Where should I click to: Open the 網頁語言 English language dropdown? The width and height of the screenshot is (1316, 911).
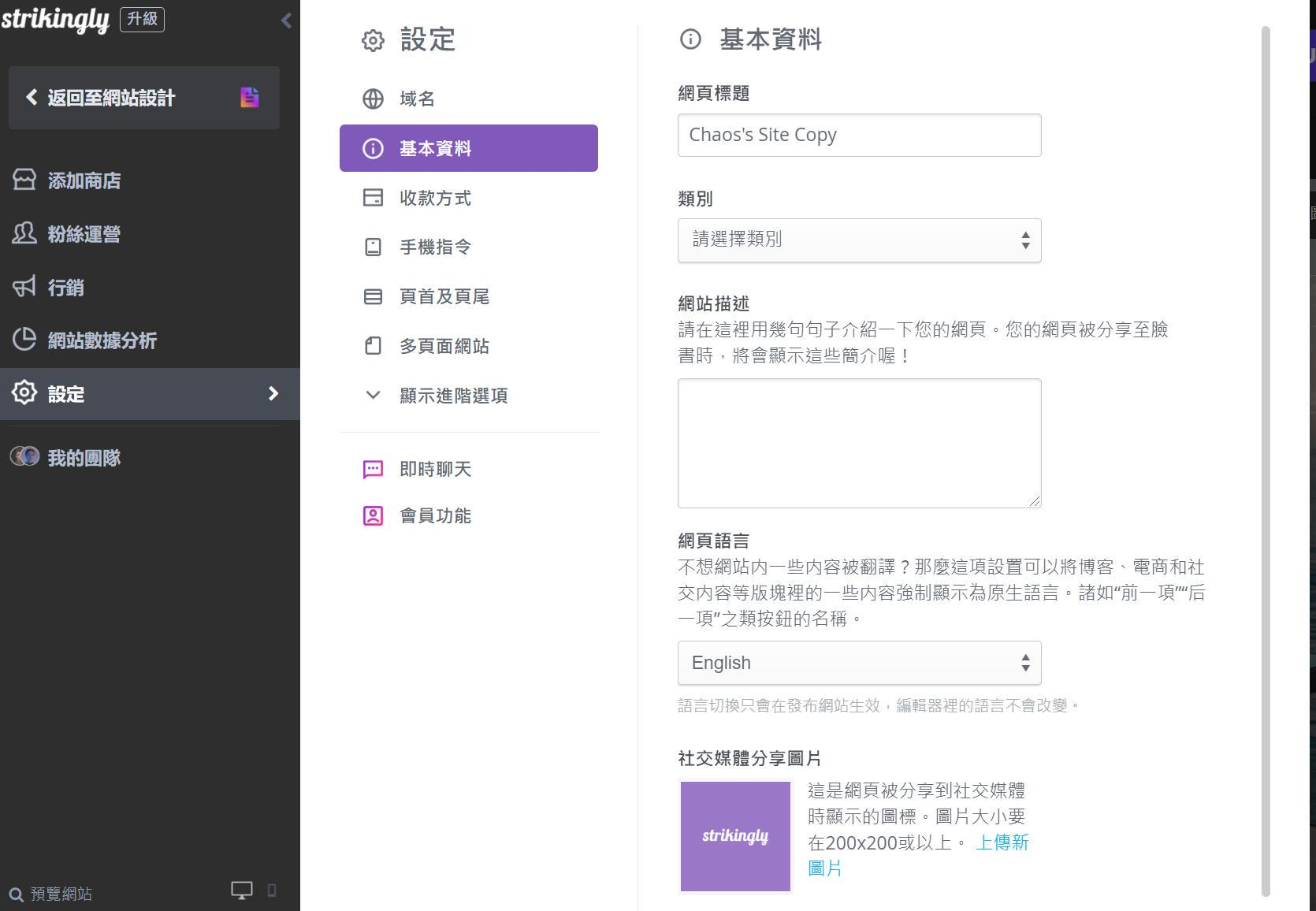coord(859,663)
